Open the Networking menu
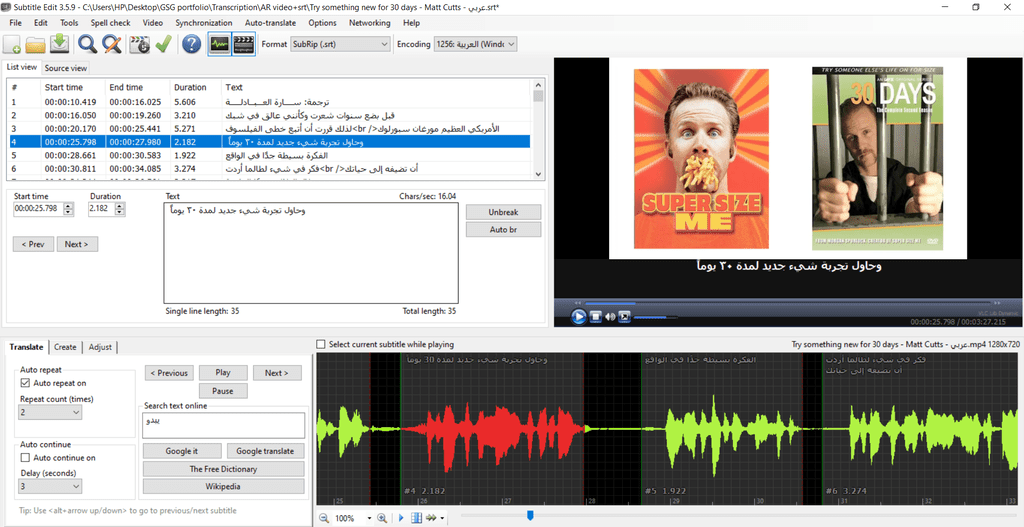 [370, 23]
